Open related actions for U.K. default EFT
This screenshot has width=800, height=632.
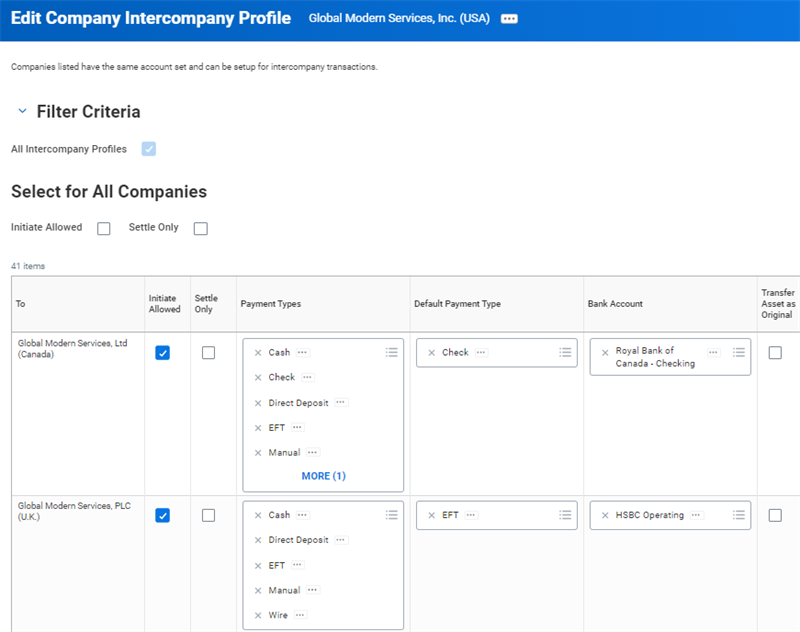[471, 515]
